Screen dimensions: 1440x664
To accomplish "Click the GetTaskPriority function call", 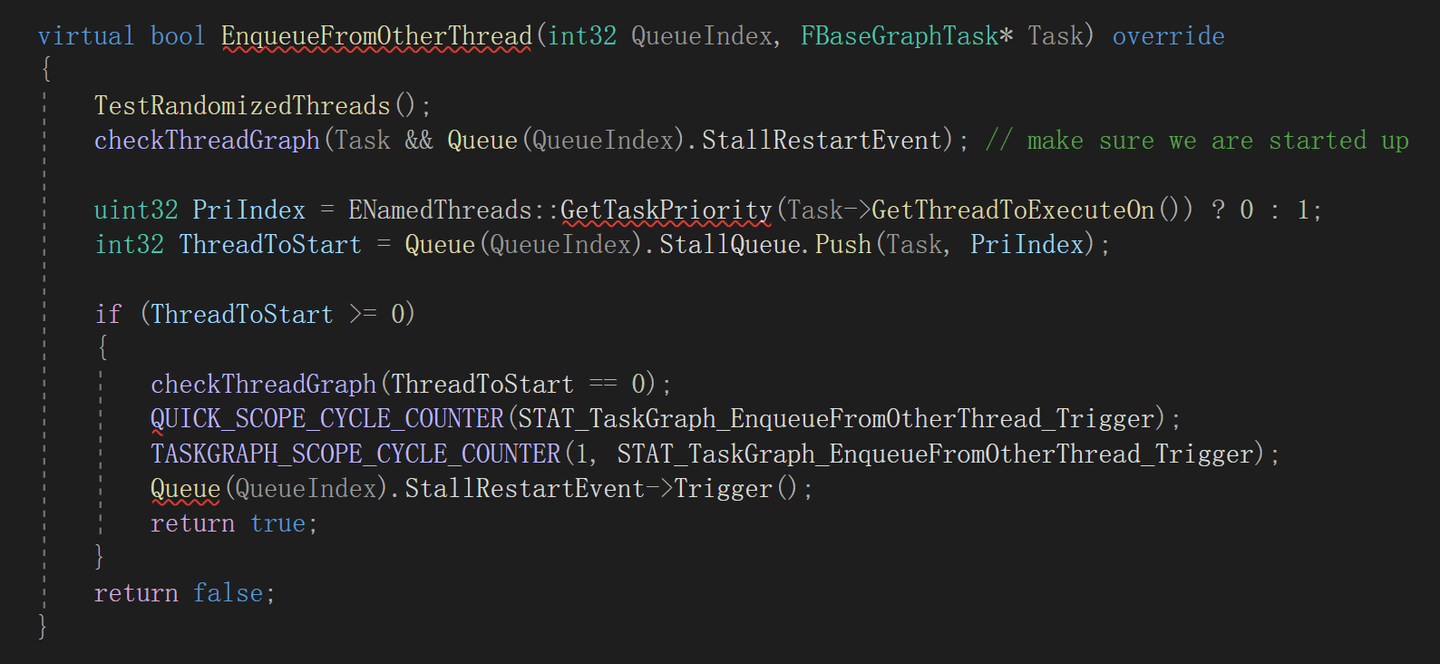I will pyautogui.click(x=665, y=211).
